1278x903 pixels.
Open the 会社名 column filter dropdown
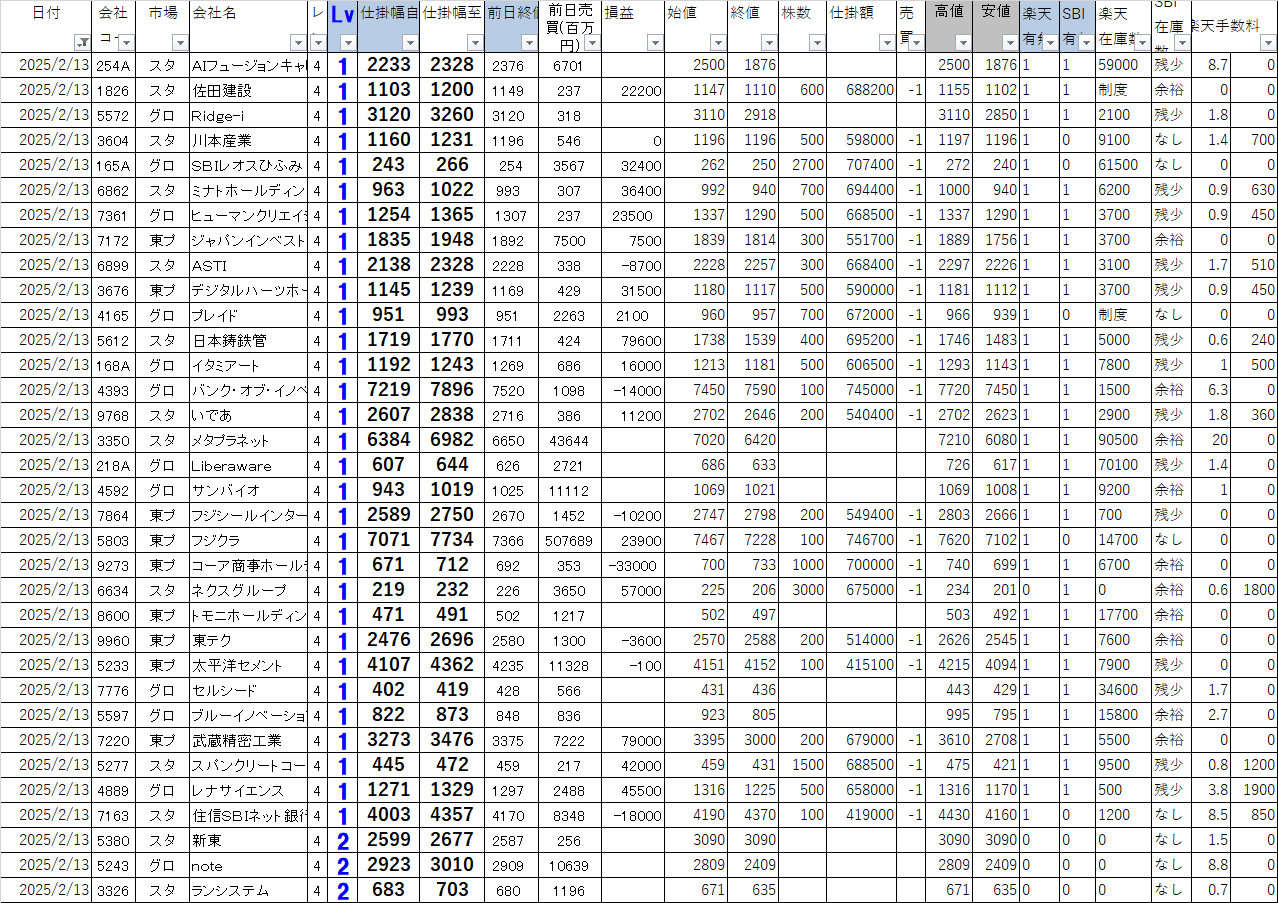[298, 43]
